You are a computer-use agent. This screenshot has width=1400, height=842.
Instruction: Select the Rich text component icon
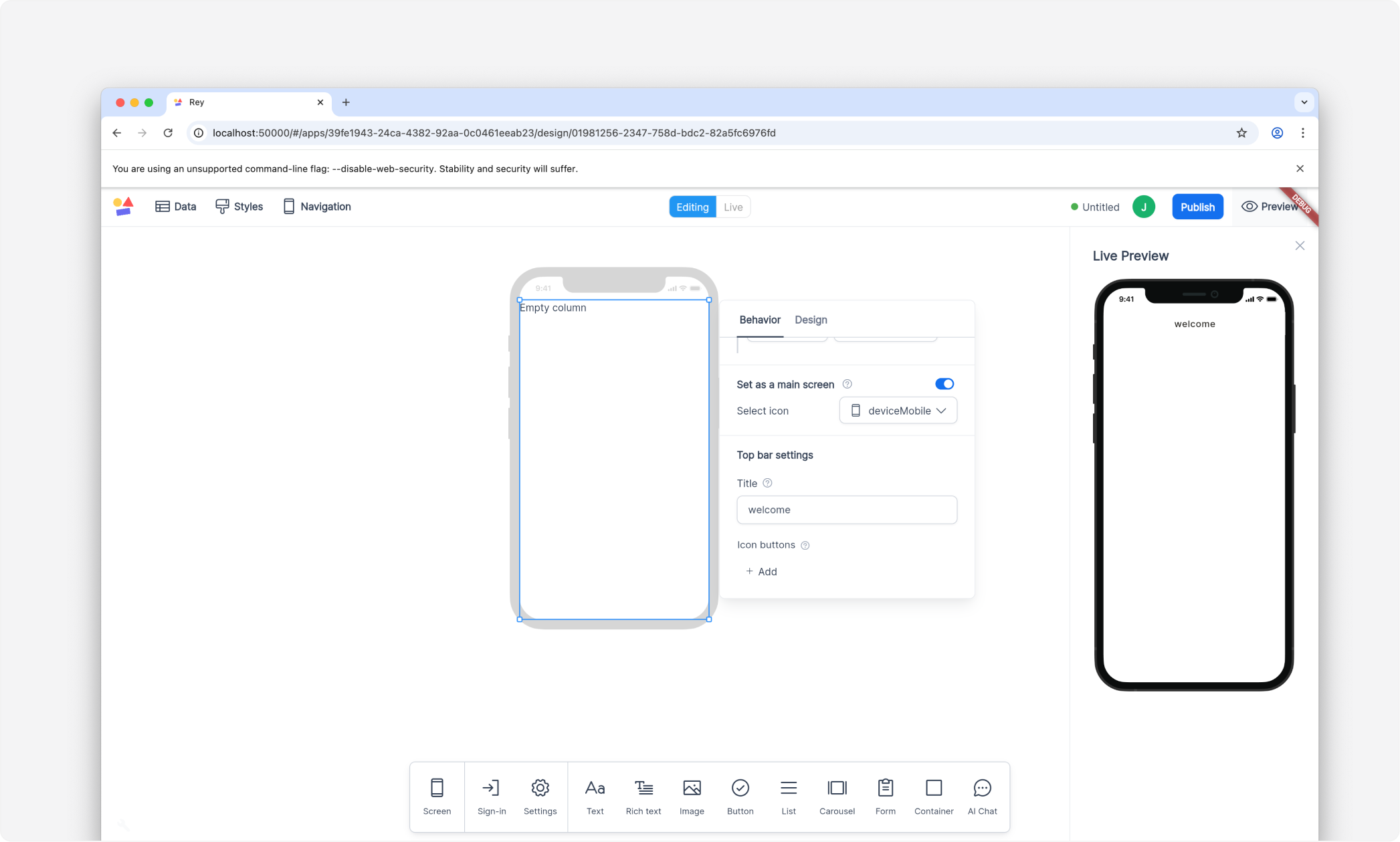tap(643, 797)
